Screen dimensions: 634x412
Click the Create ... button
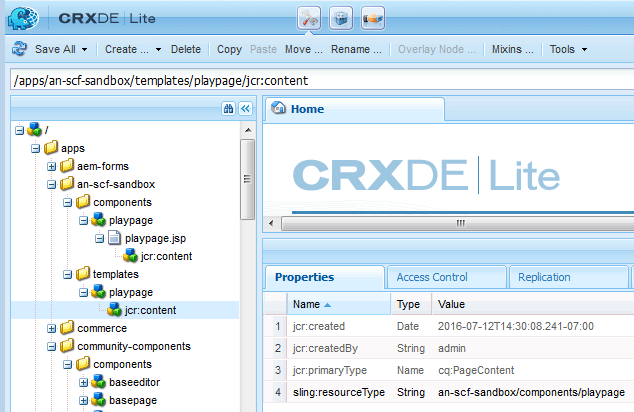pyautogui.click(x=127, y=49)
